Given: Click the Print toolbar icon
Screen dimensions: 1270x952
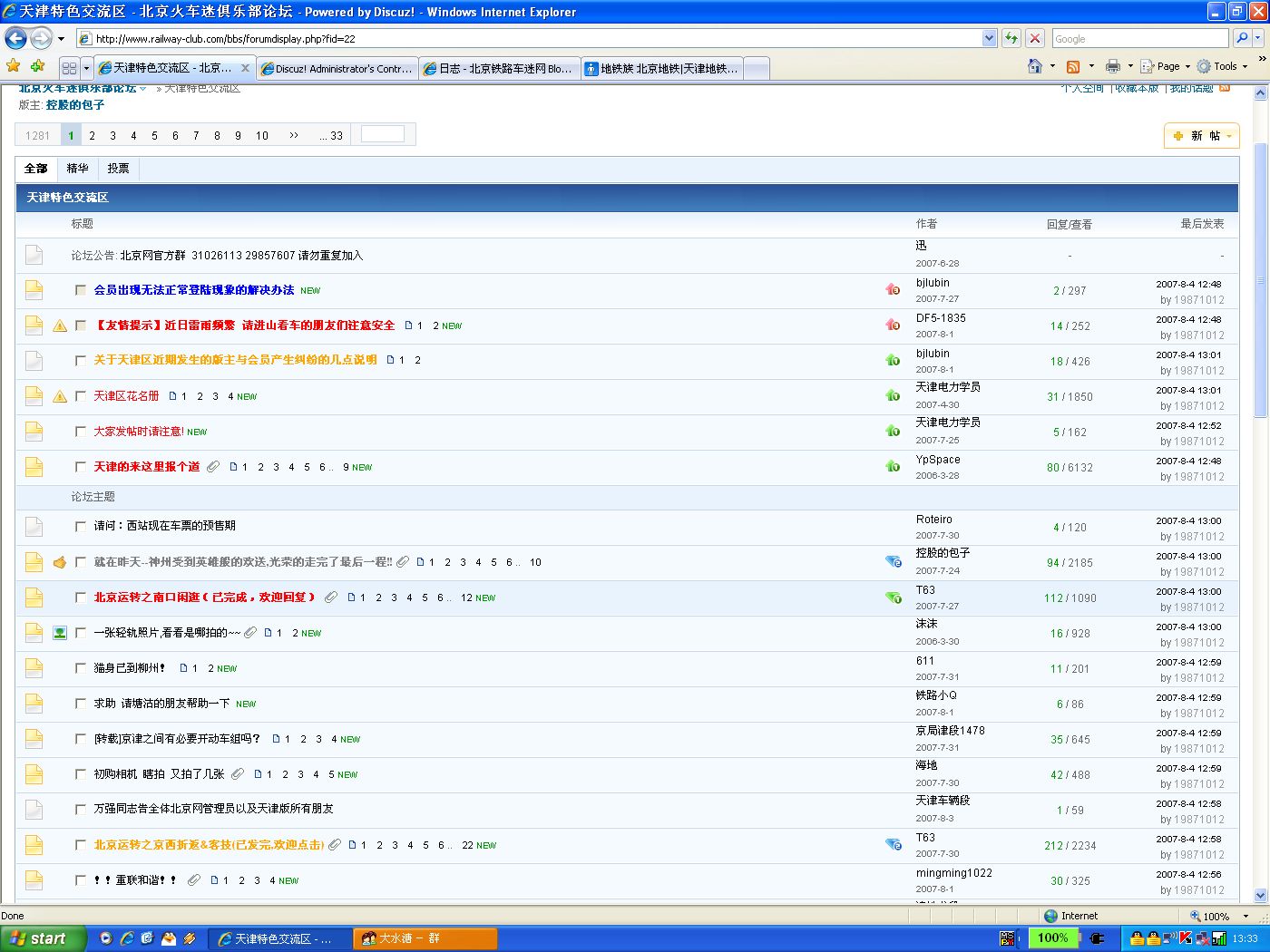Looking at the screenshot, I should pyautogui.click(x=1113, y=66).
